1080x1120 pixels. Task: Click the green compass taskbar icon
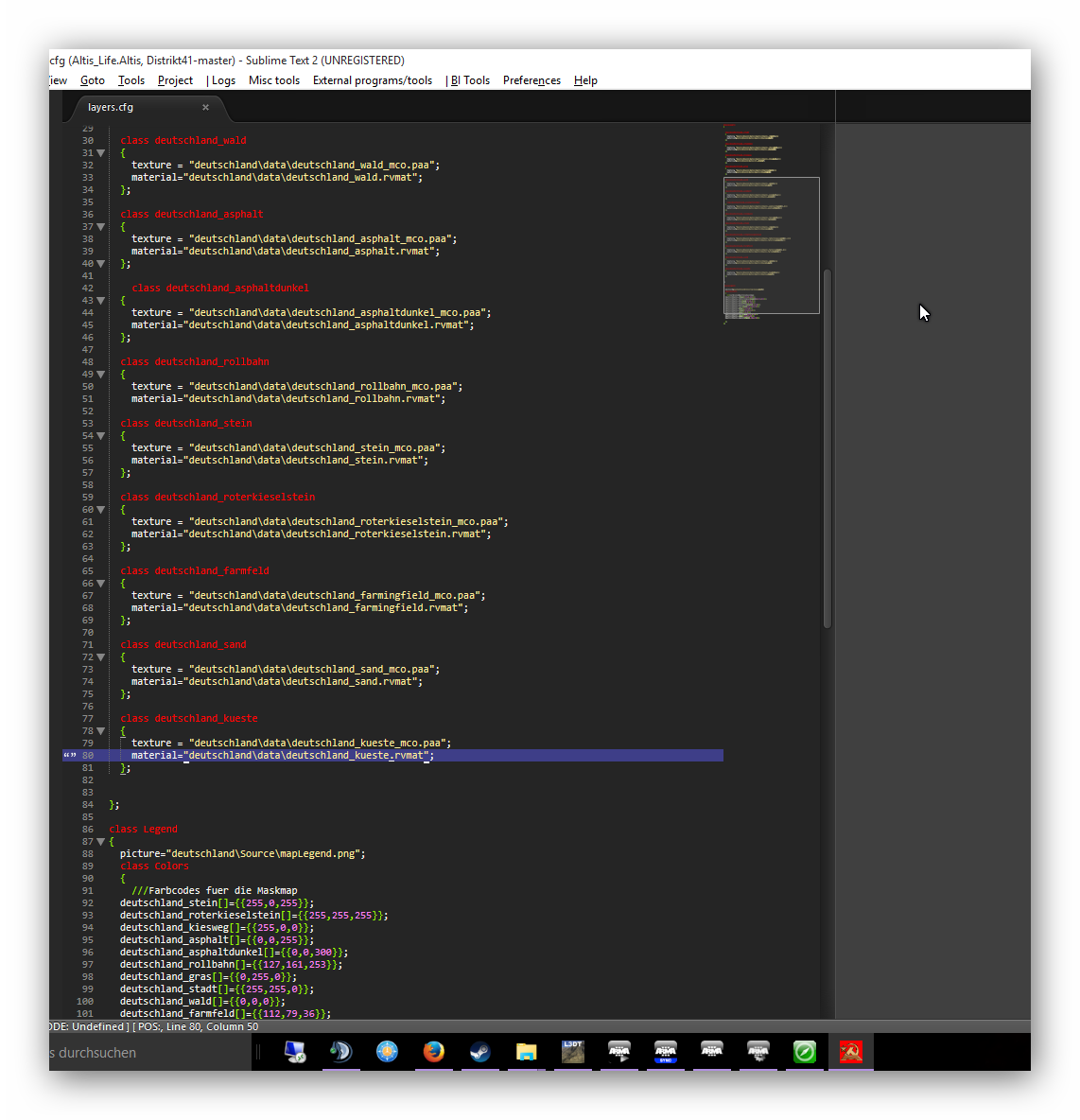tap(805, 1052)
